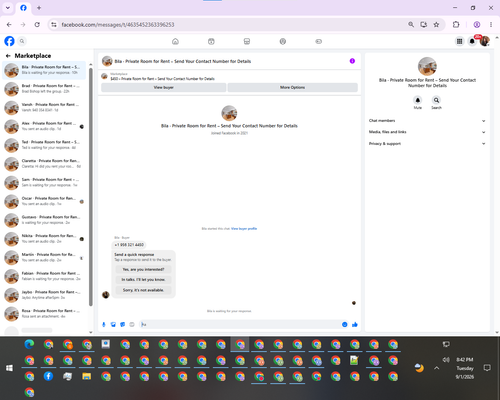Mute this conversation with the bell

pos(418,100)
